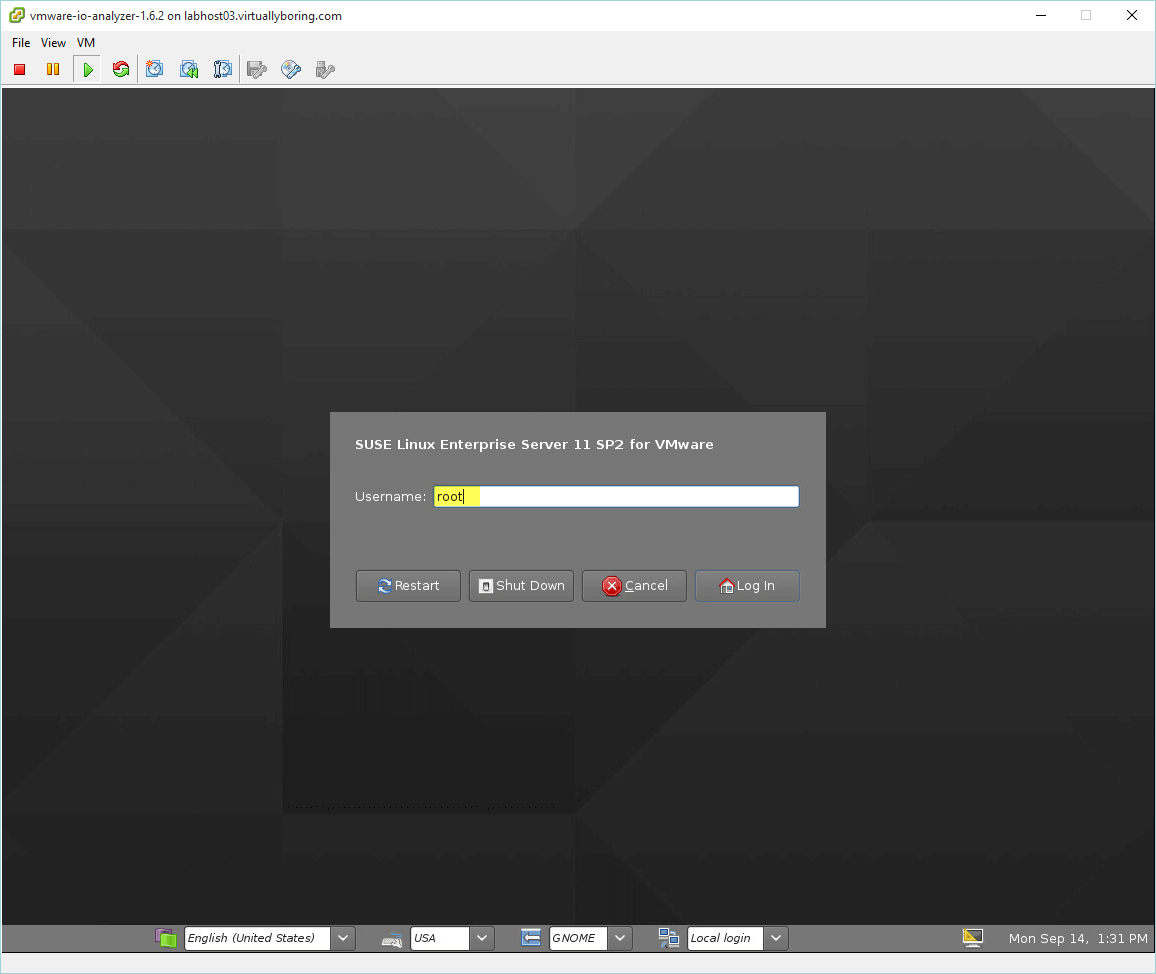This screenshot has height=974, width=1156.
Task: Open the Local login dropdown
Action: click(725, 938)
